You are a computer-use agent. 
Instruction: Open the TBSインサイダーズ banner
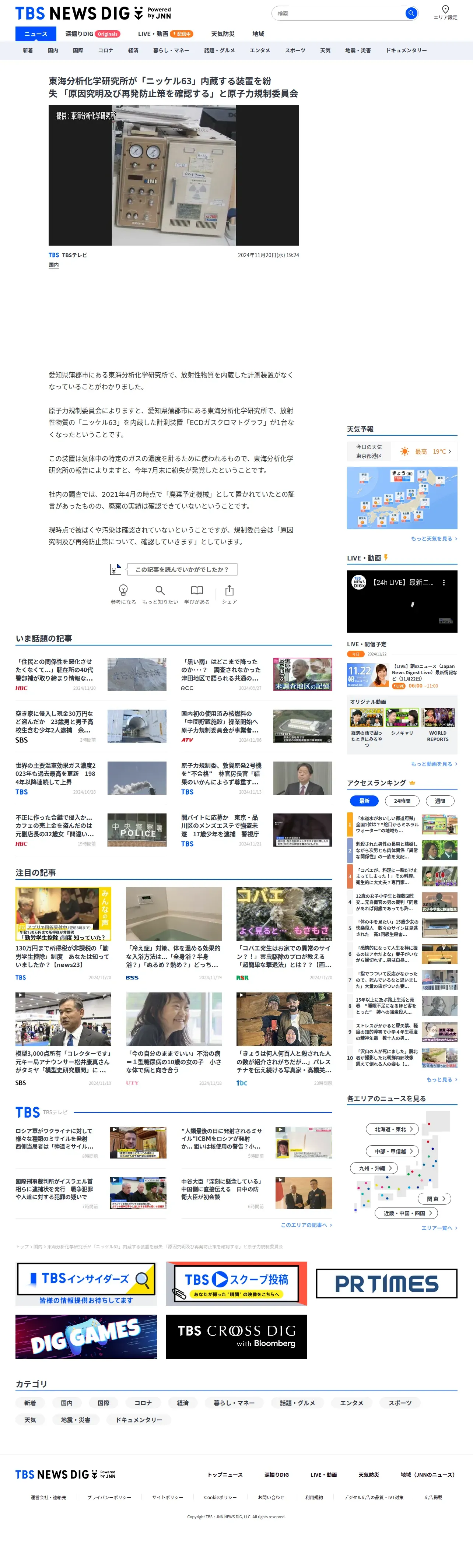tap(86, 1283)
